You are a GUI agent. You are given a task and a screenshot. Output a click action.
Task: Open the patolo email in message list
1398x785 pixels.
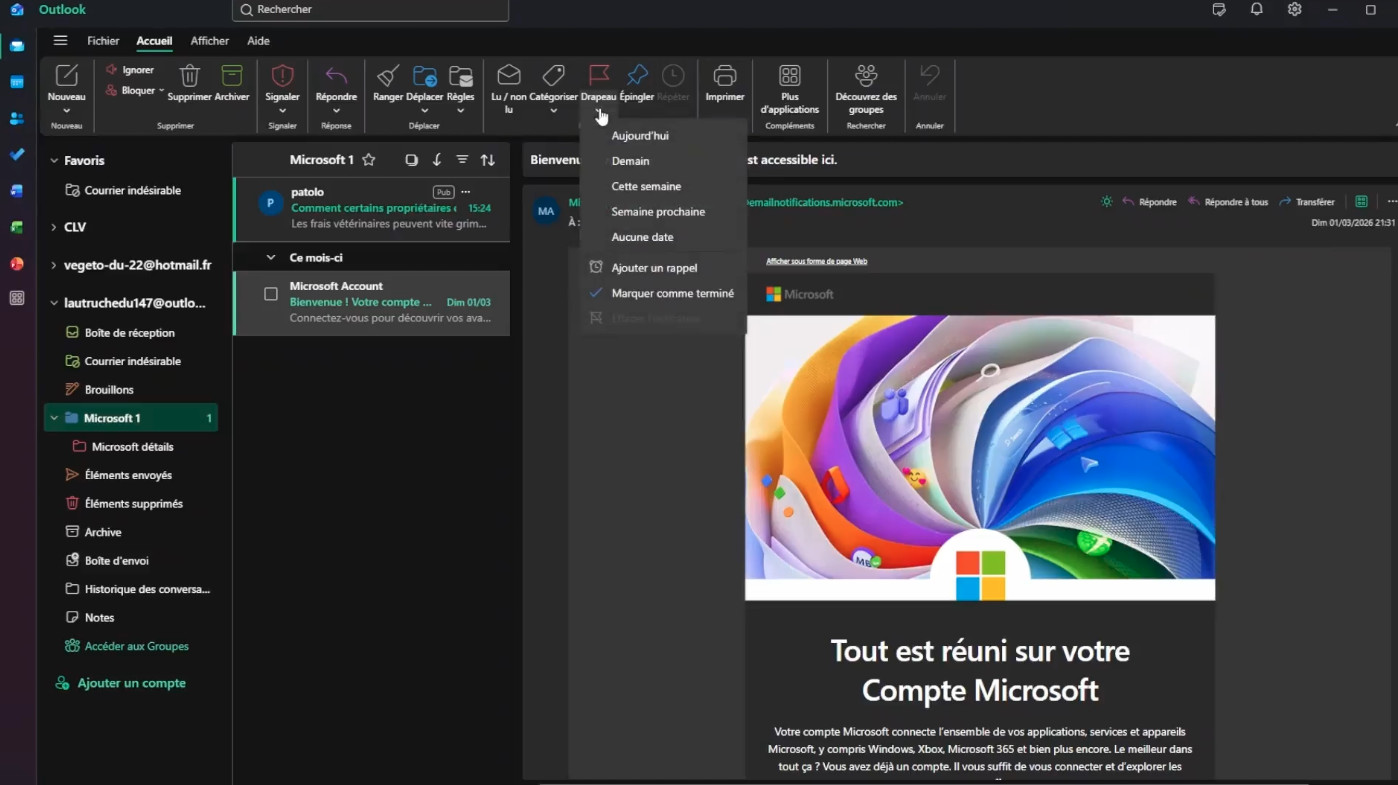tap(372, 208)
